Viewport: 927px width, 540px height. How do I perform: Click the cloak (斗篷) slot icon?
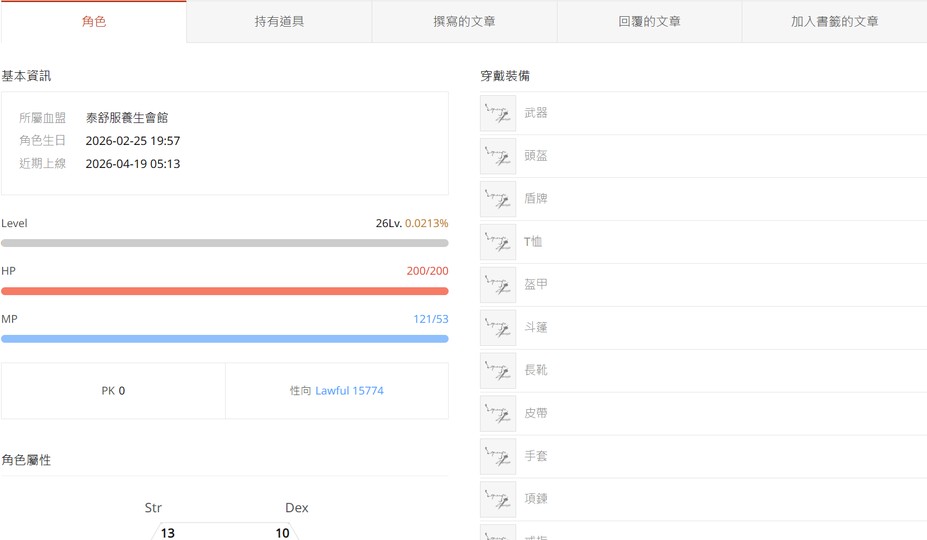click(x=498, y=327)
